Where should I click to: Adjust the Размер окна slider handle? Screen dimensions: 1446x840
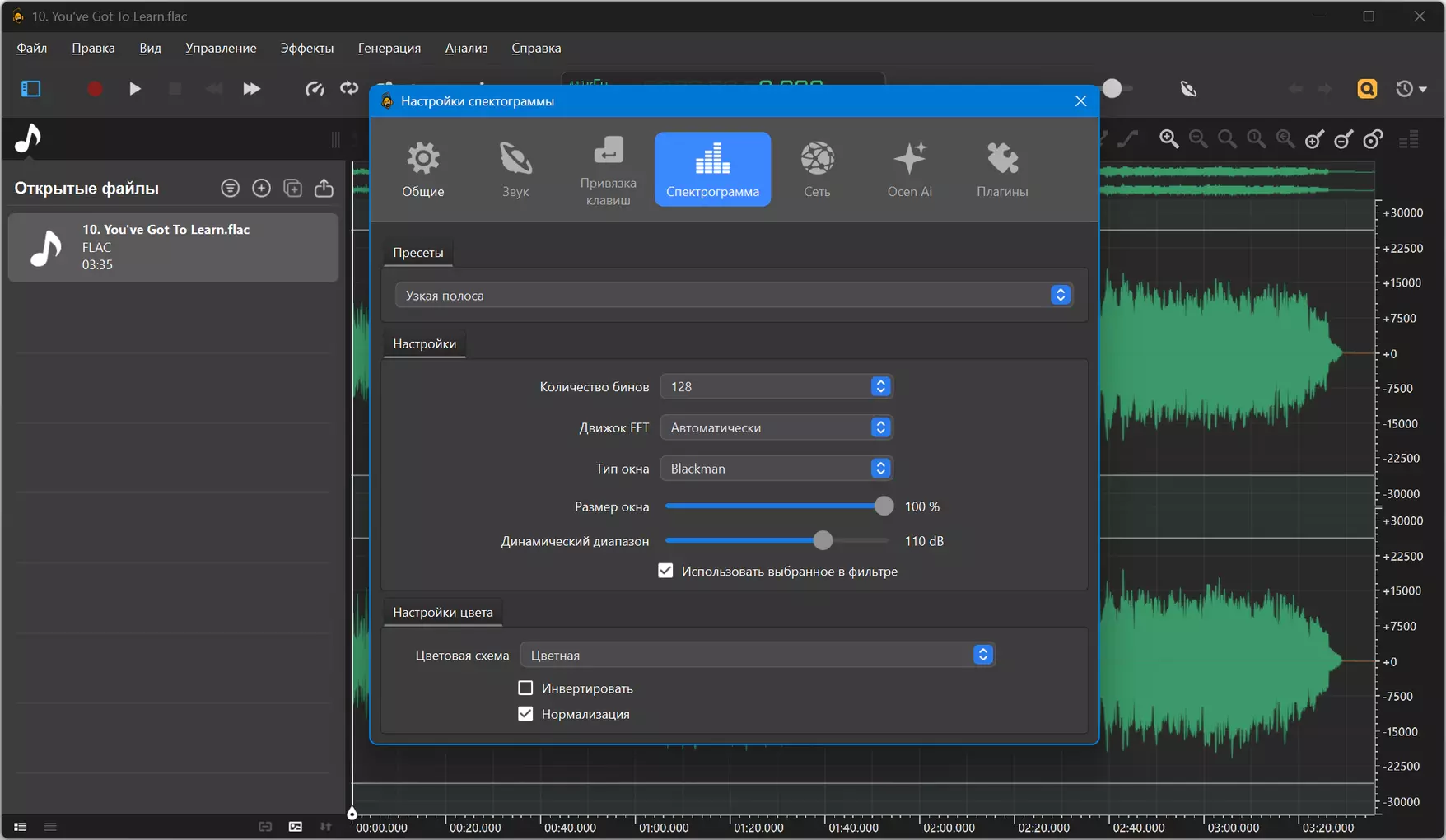[x=884, y=506]
